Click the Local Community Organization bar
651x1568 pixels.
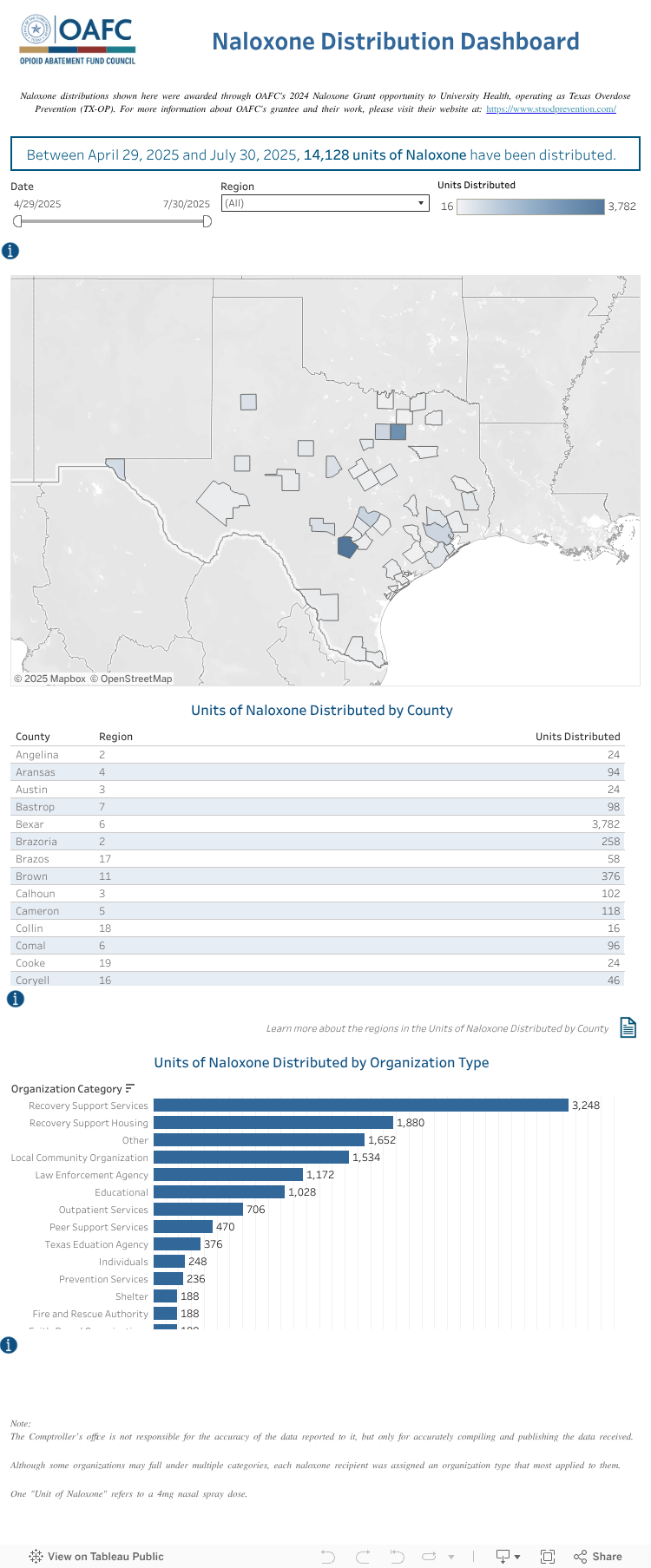point(251,1158)
